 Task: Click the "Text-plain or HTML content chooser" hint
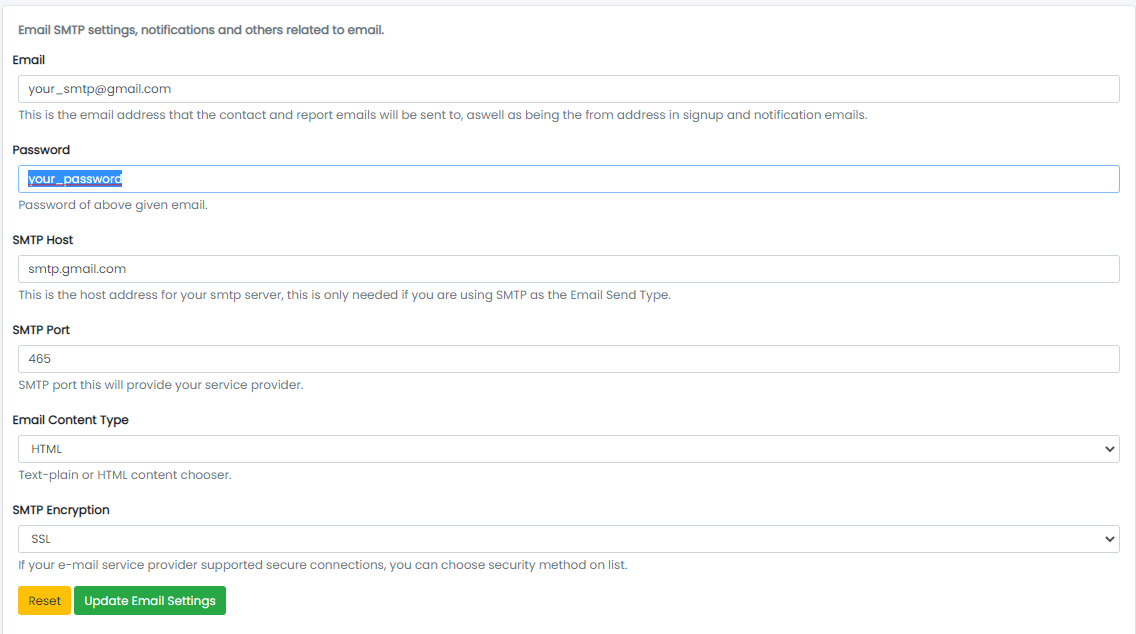[125, 475]
